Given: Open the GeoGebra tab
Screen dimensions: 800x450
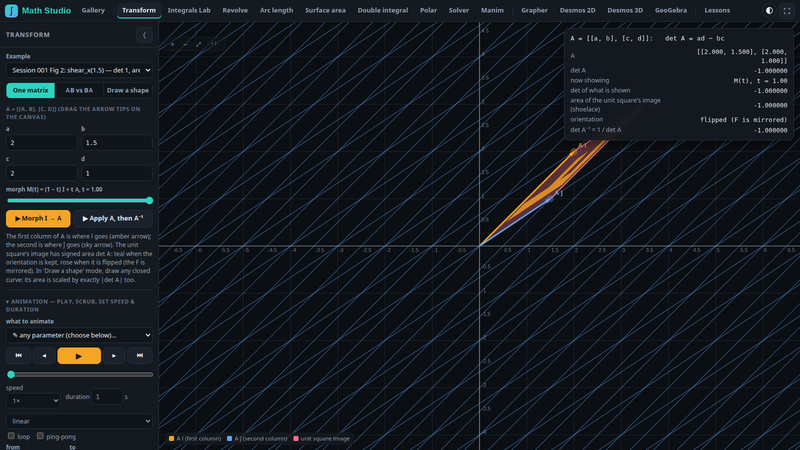Looking at the screenshot, I should (x=671, y=10).
